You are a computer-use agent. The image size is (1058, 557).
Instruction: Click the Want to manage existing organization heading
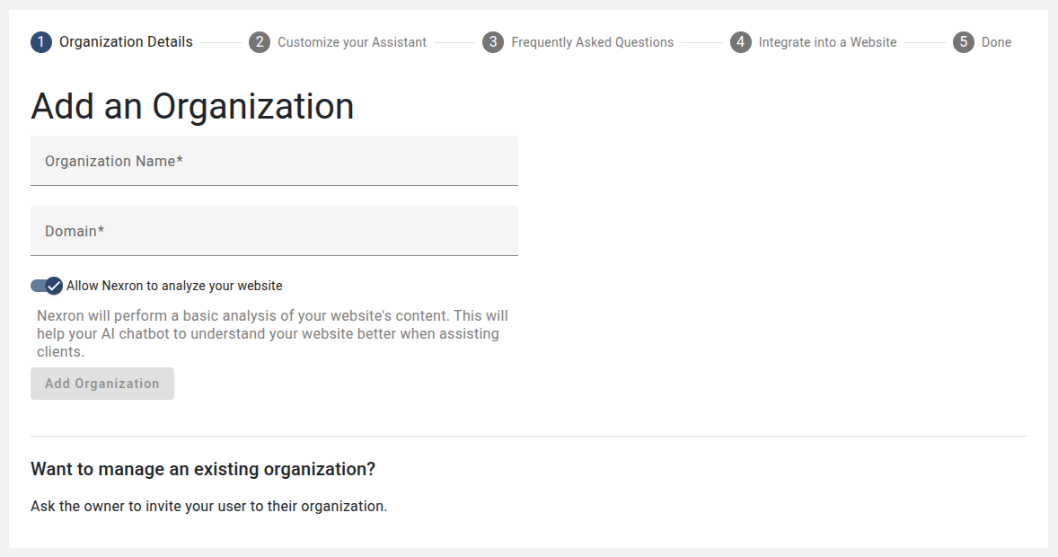click(203, 469)
